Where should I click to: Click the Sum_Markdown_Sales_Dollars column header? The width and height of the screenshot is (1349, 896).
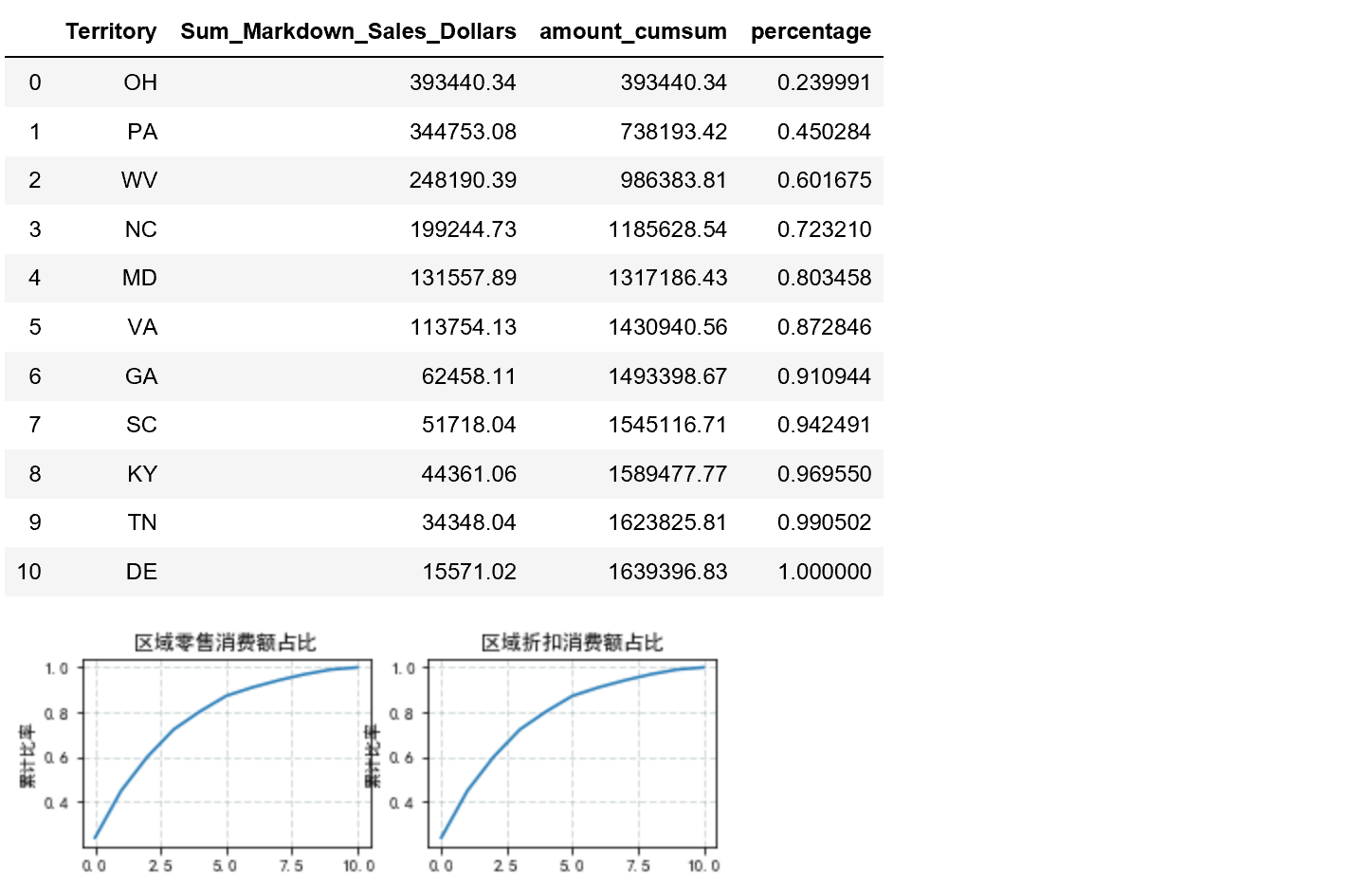(348, 31)
